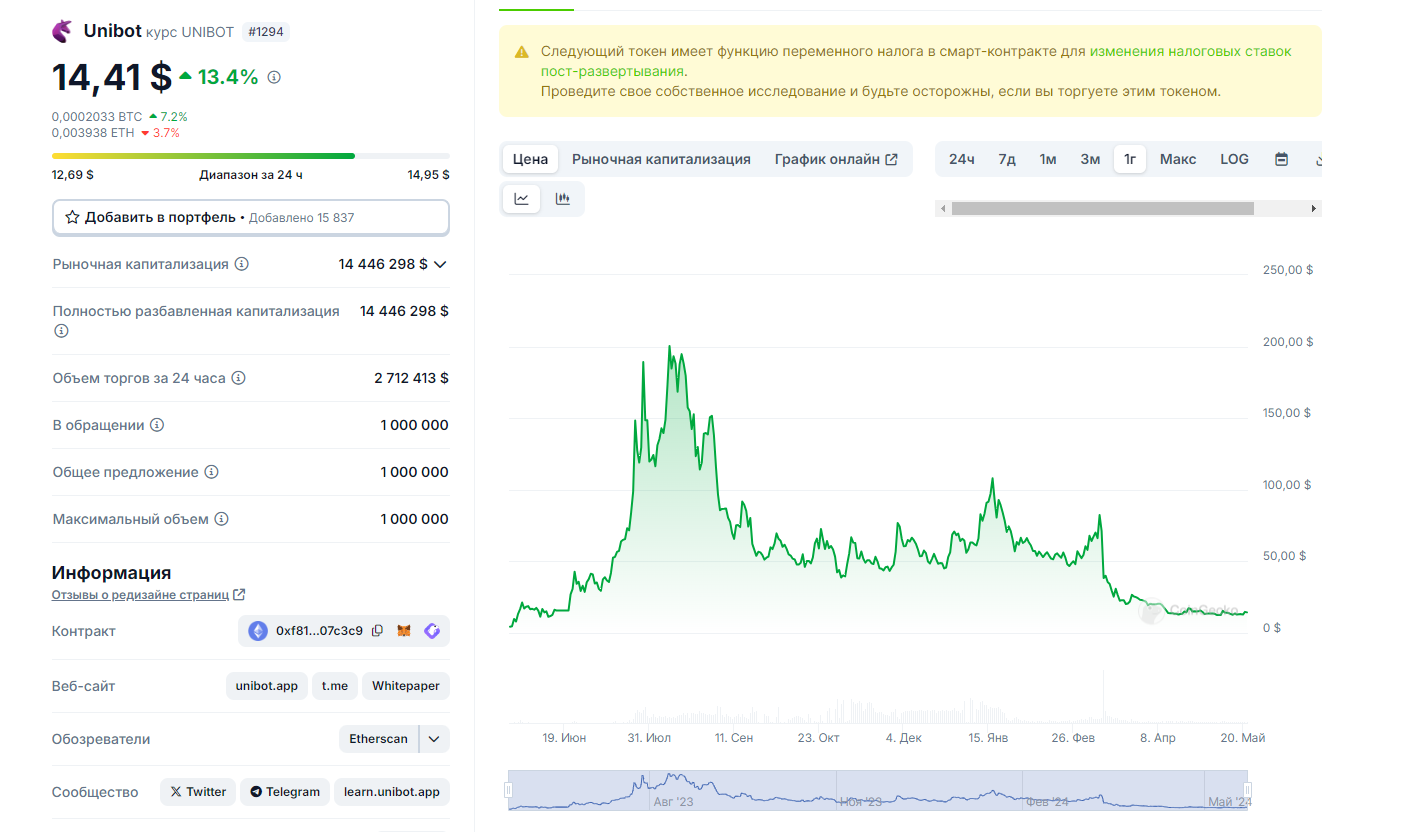Open the t.me website link
Screen dimensions: 1425x832
coord(335,686)
